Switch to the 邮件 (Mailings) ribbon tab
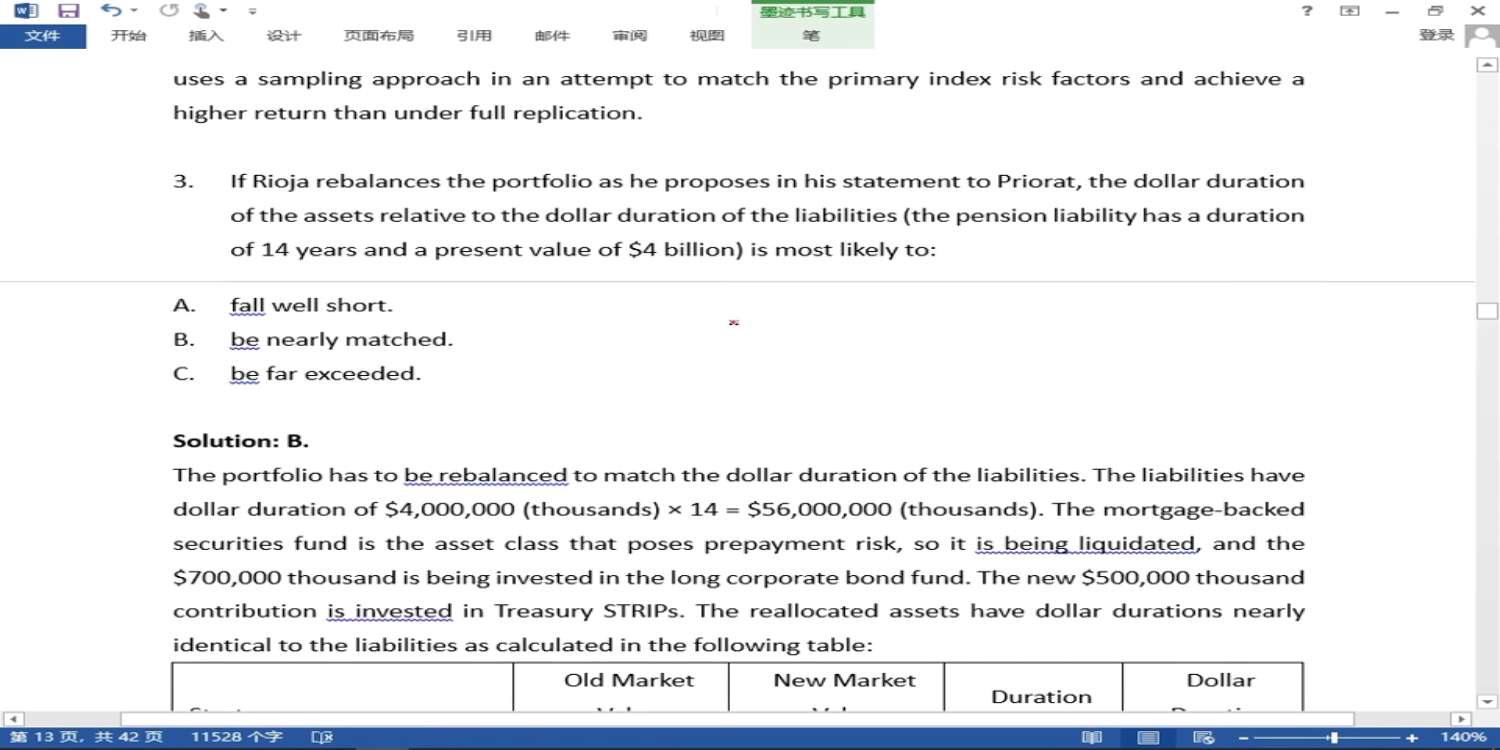The width and height of the screenshot is (1500, 750). 552,36
